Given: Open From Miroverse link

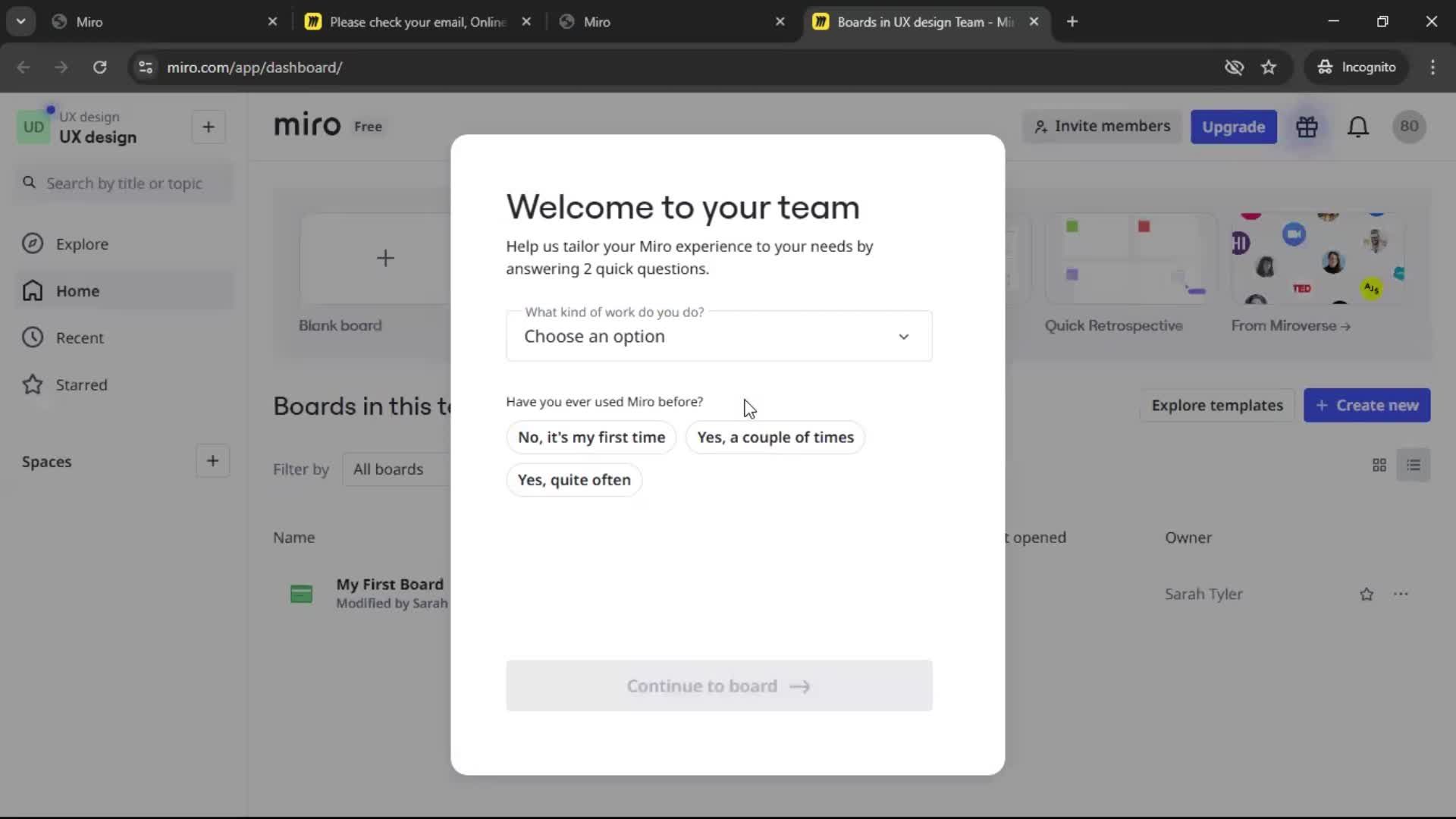Looking at the screenshot, I should (1291, 326).
